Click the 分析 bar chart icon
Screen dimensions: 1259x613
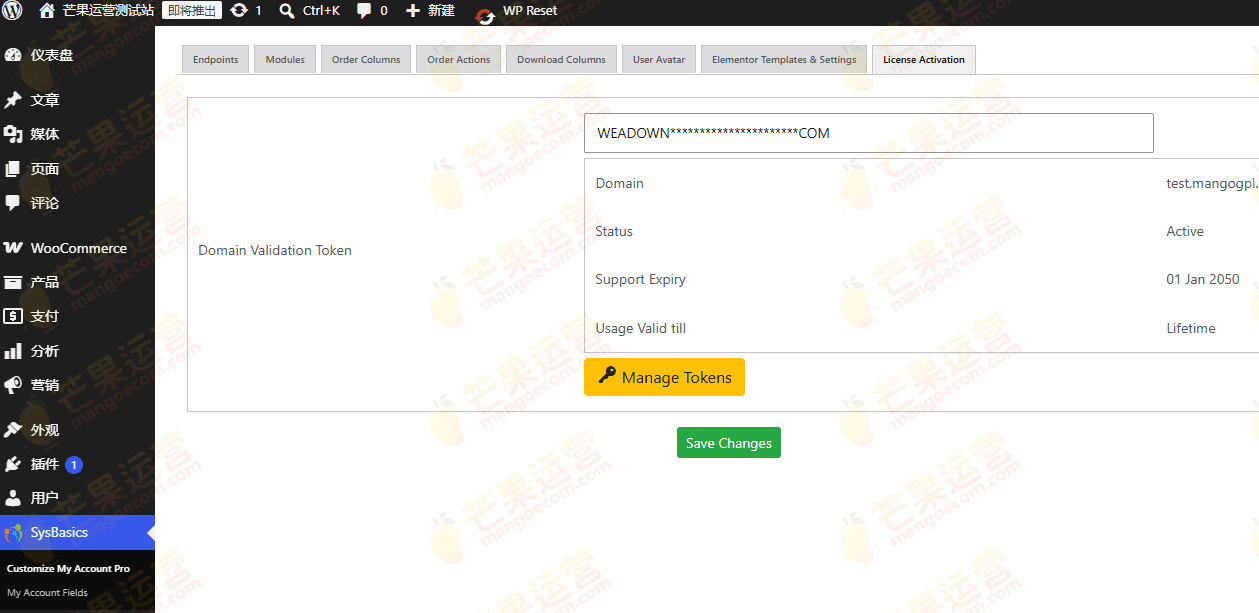[x=13, y=351]
